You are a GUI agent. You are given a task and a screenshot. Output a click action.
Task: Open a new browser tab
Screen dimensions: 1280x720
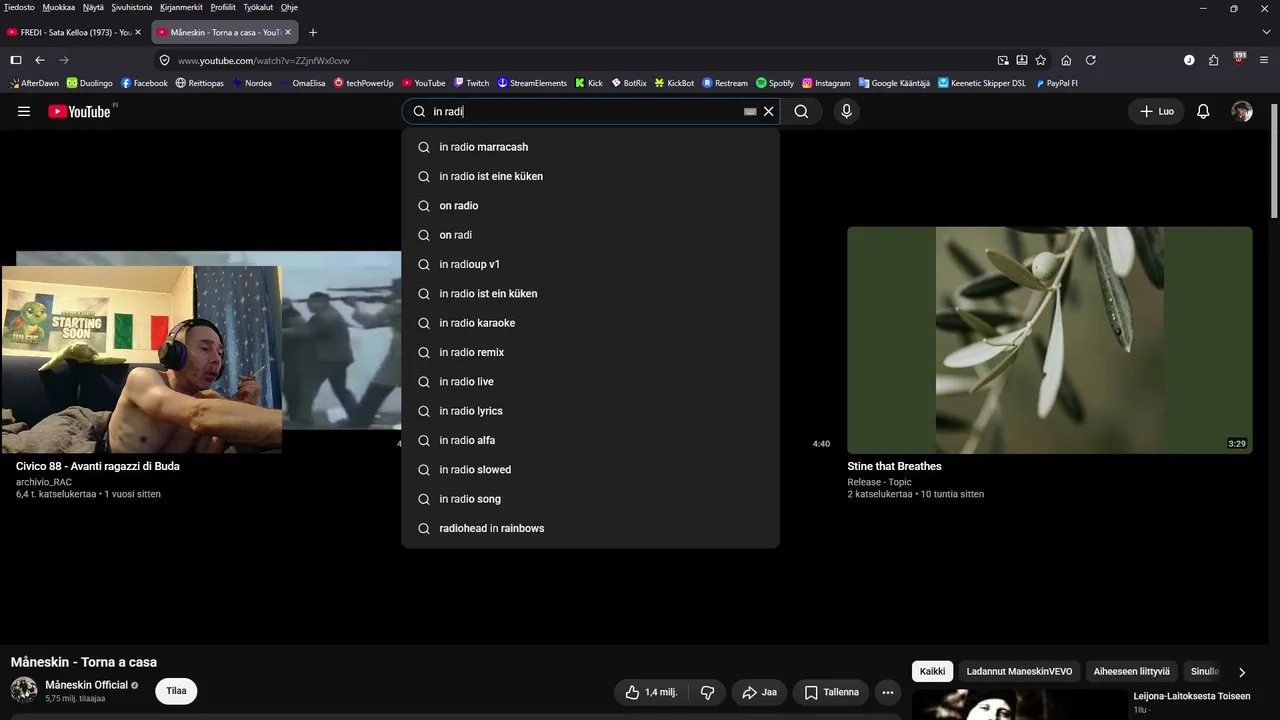coord(313,32)
